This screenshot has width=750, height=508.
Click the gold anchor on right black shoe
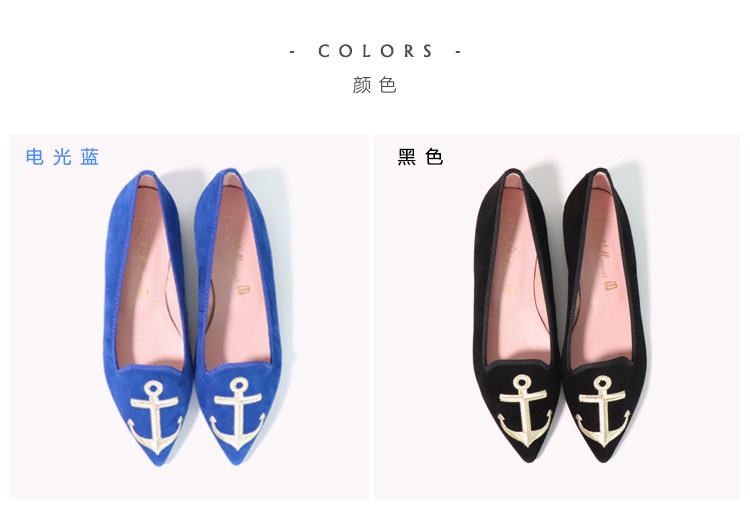pyautogui.click(x=603, y=411)
